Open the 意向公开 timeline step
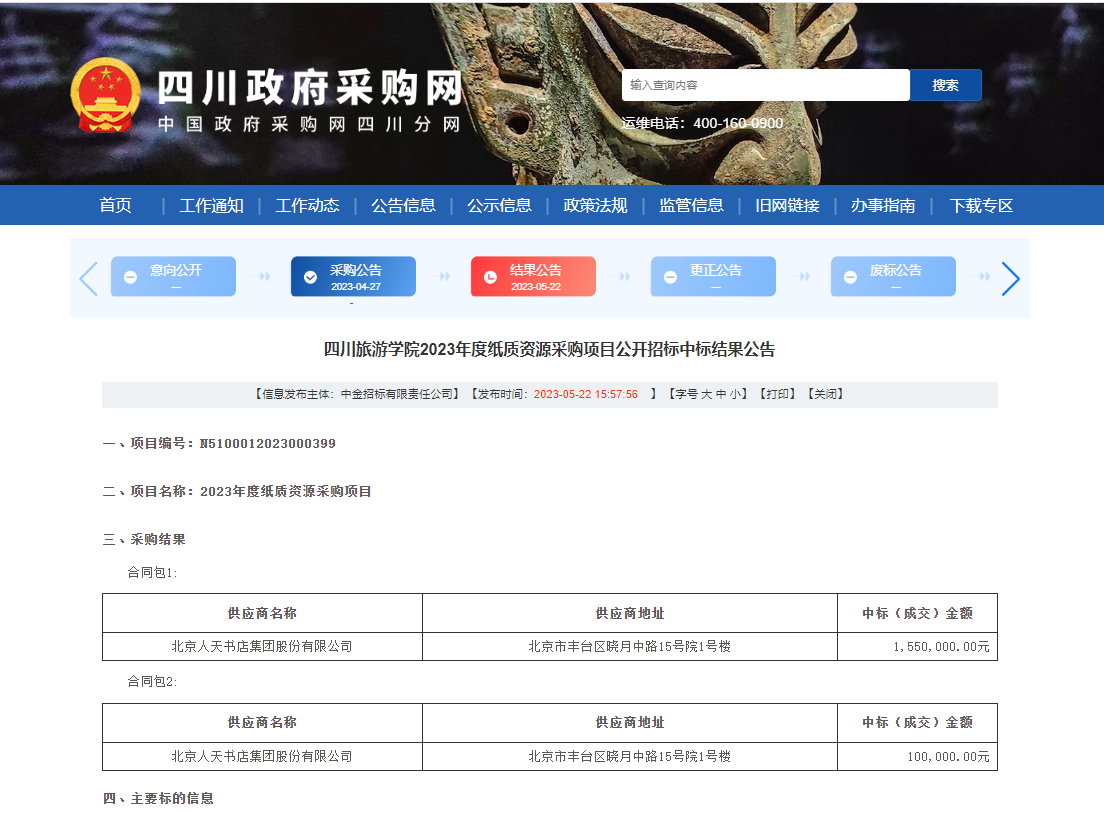This screenshot has height=818, width=1104. 173,277
